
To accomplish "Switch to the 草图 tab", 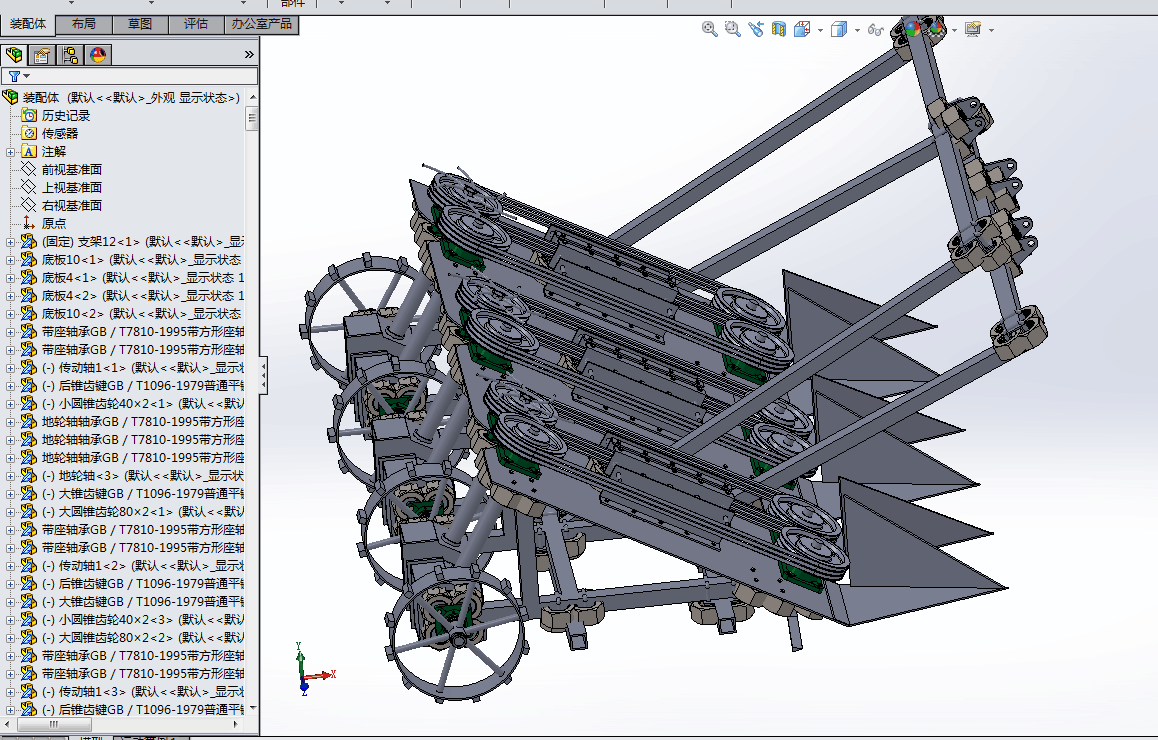I will [x=140, y=24].
